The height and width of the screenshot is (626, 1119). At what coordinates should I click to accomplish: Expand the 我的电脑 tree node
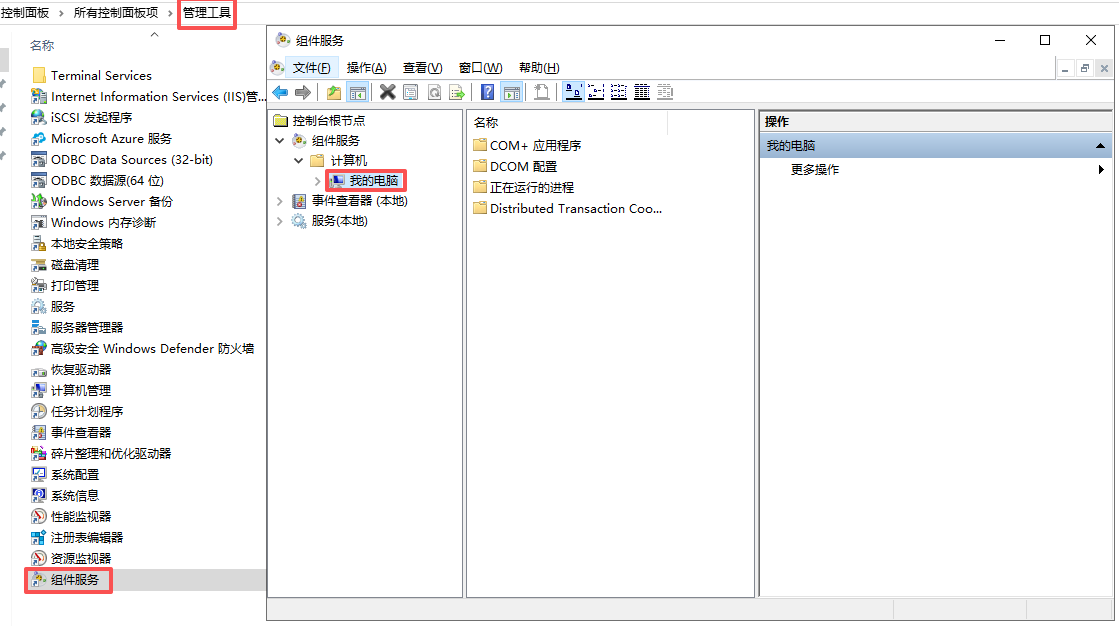coord(318,181)
